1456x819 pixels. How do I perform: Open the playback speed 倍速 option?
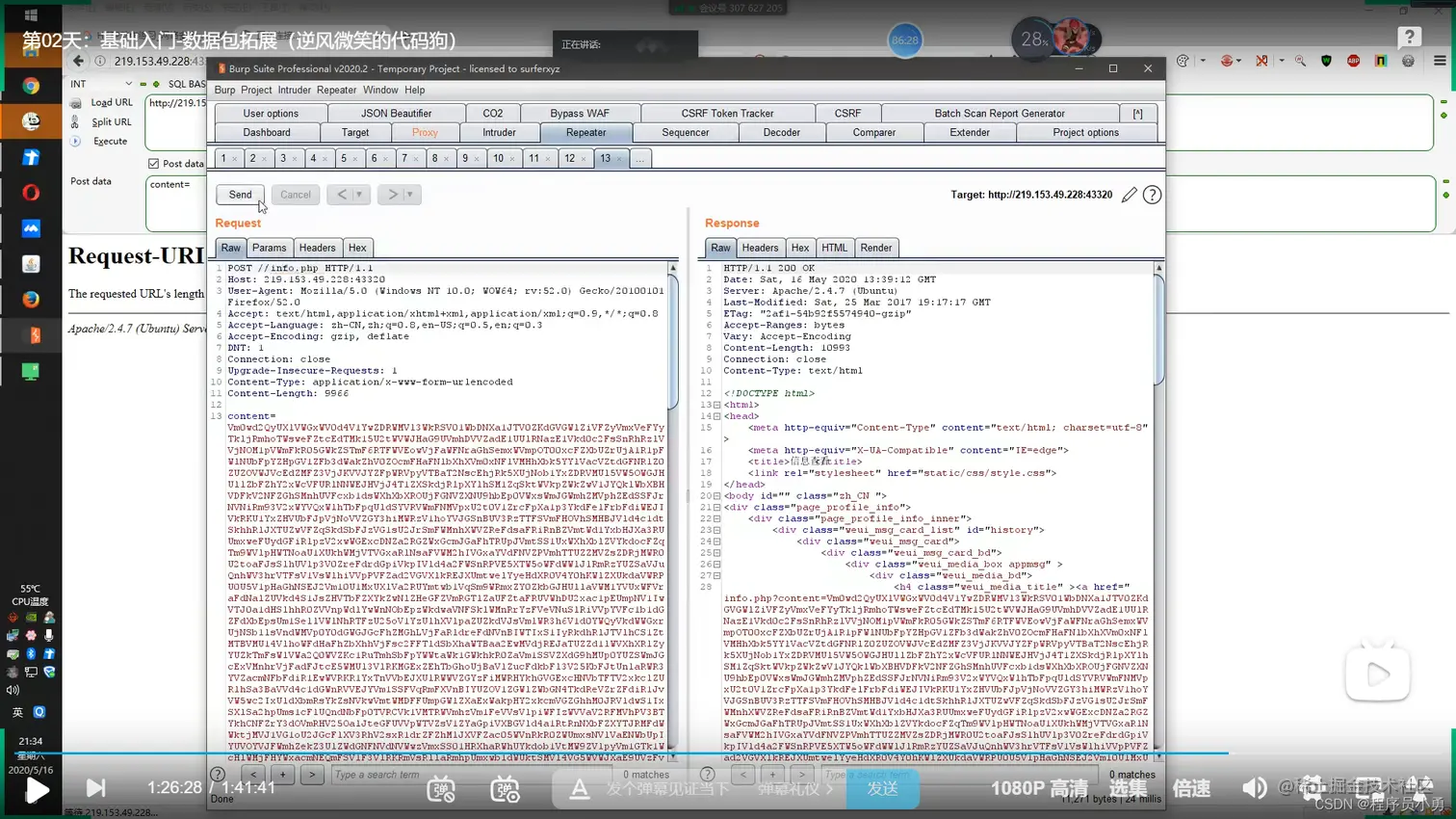[1191, 788]
